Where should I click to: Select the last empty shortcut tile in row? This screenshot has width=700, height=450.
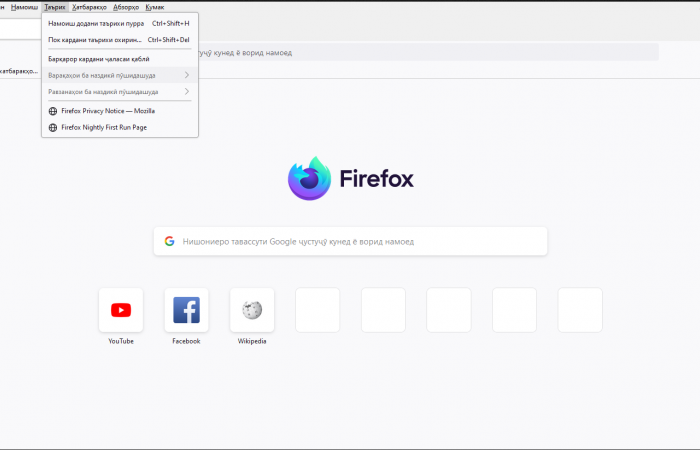point(580,310)
